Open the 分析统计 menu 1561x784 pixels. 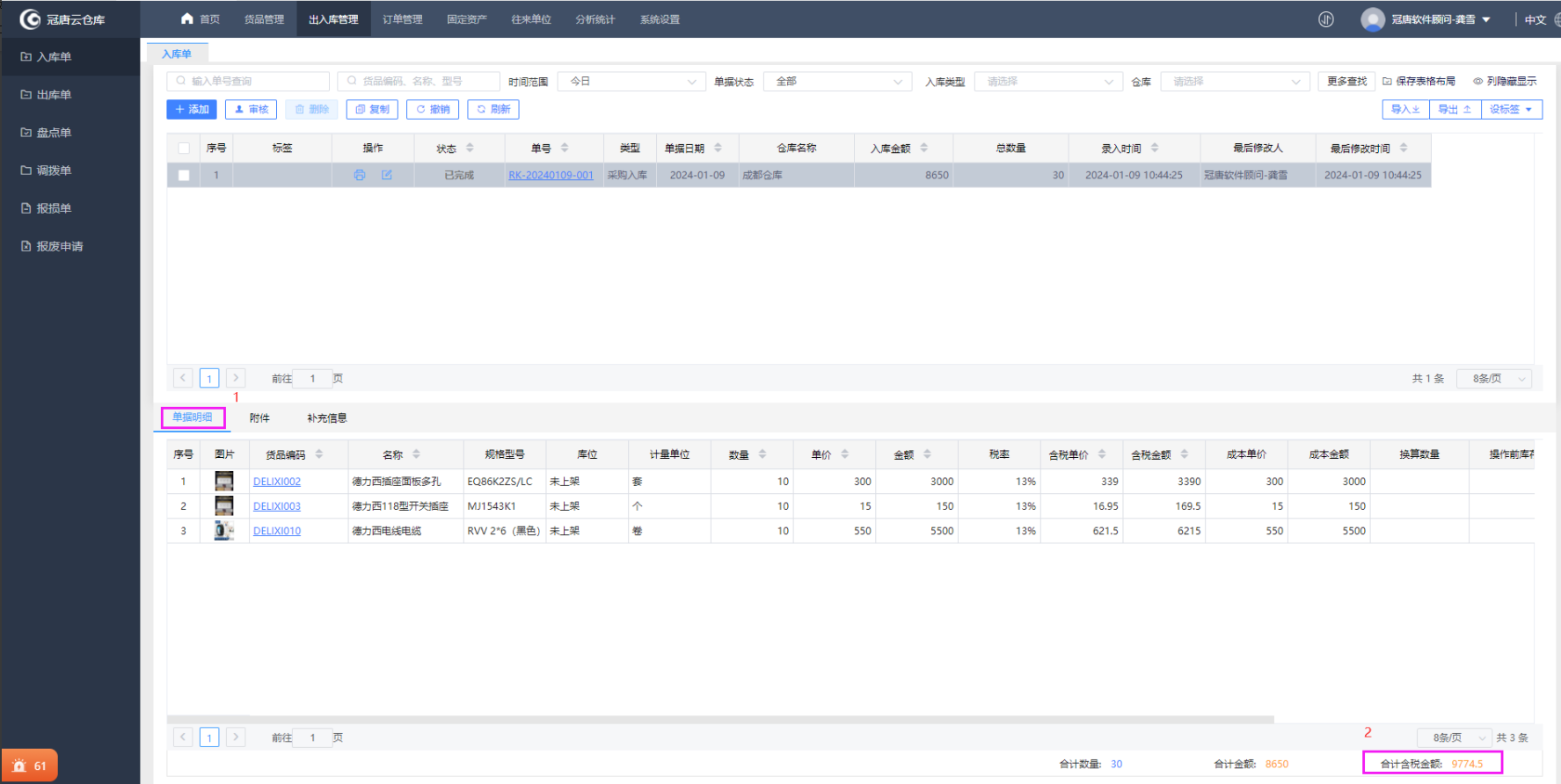595,19
